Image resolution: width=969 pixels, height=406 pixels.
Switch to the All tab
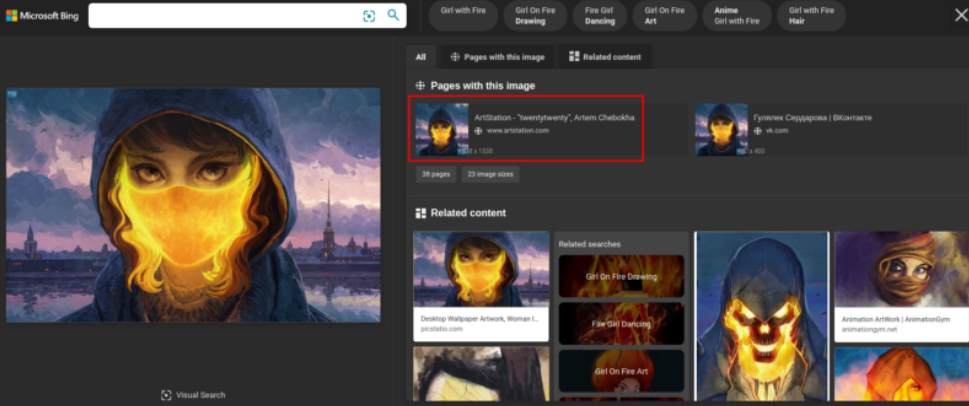click(x=421, y=57)
